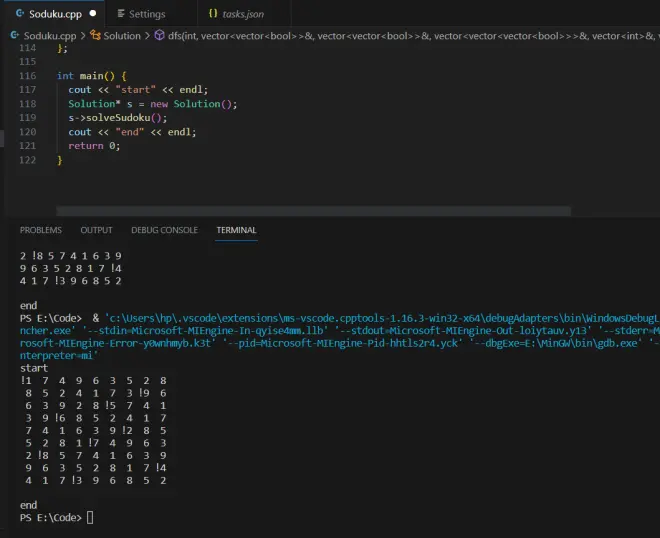Show the DEBUG CONSOLE panel
The width and height of the screenshot is (660, 538).
pyautogui.click(x=164, y=230)
